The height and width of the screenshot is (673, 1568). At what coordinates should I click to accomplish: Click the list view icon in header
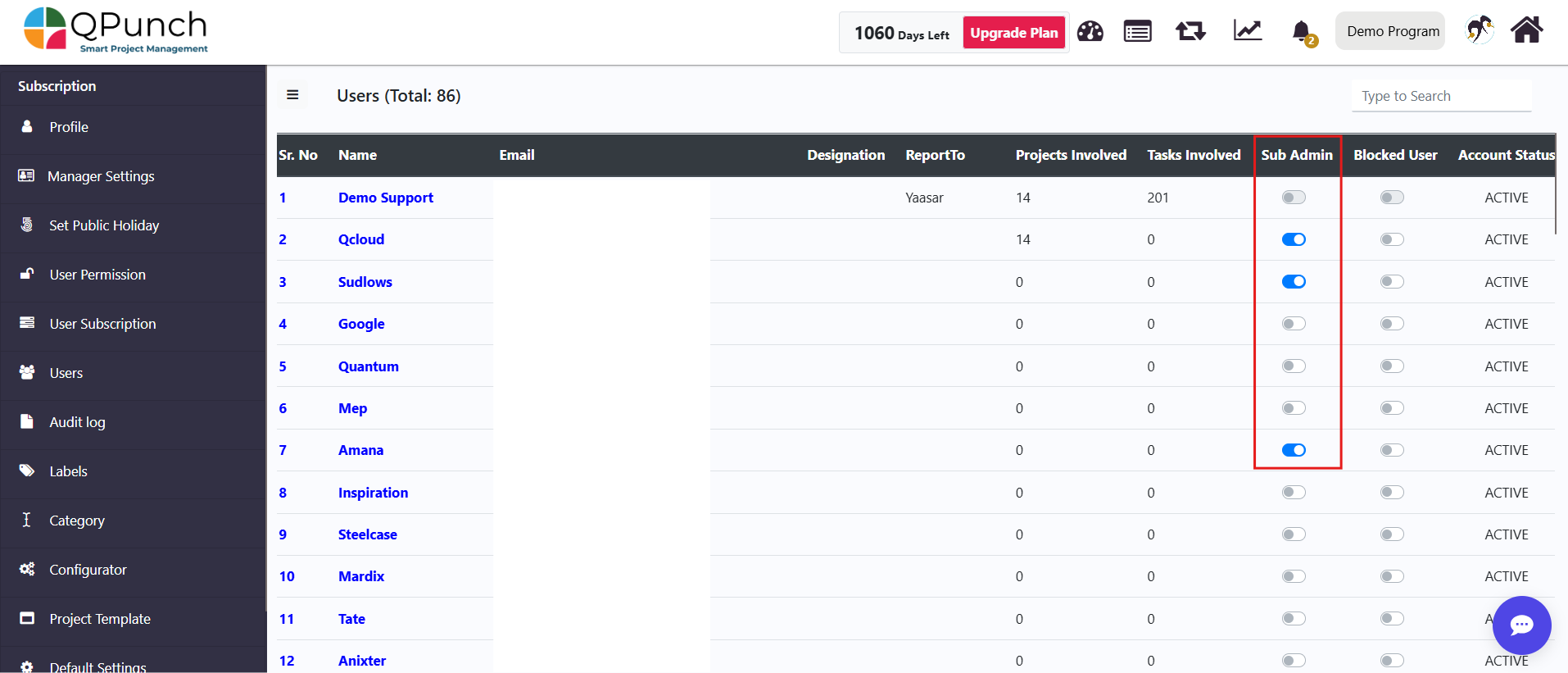click(1137, 32)
